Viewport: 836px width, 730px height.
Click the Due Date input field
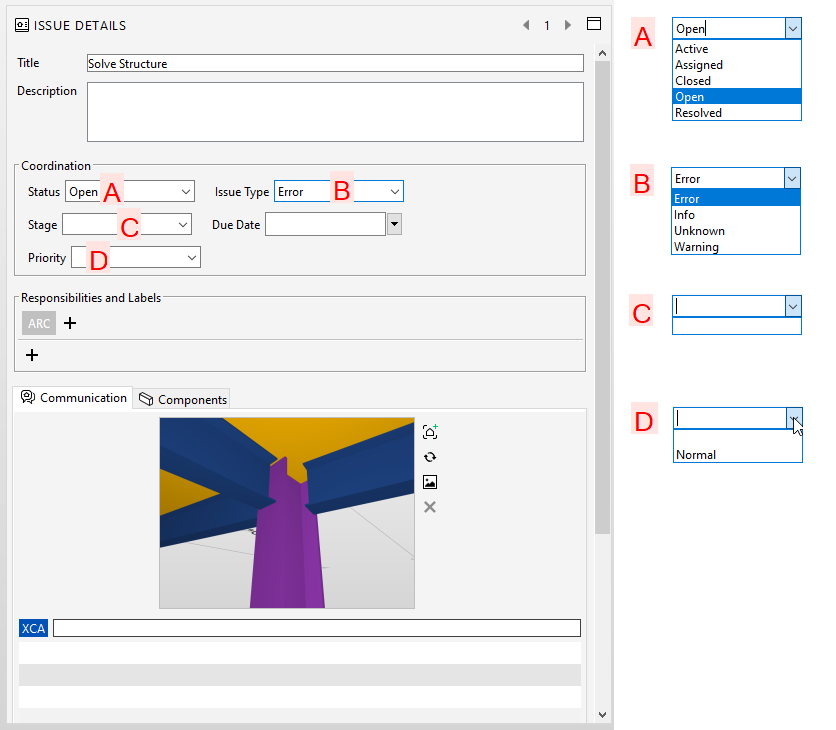(326, 224)
